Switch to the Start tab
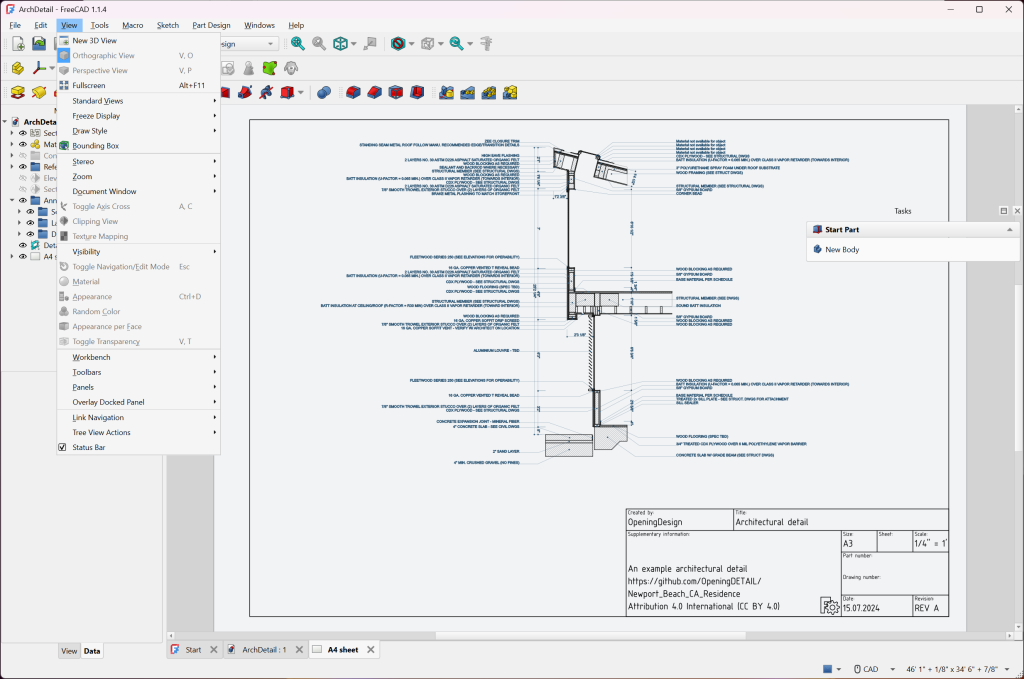This screenshot has height=679, width=1024. point(193,650)
